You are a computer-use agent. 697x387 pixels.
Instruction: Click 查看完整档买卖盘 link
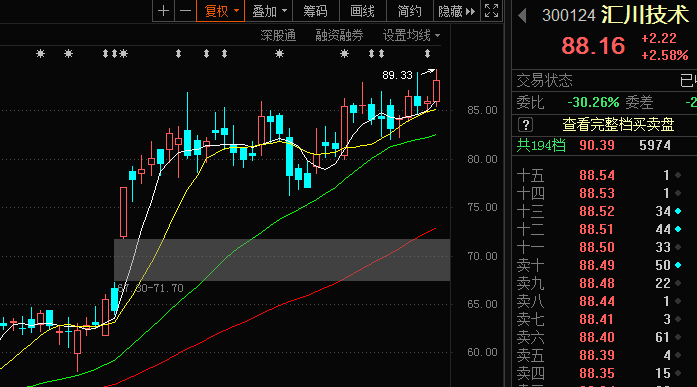618,125
